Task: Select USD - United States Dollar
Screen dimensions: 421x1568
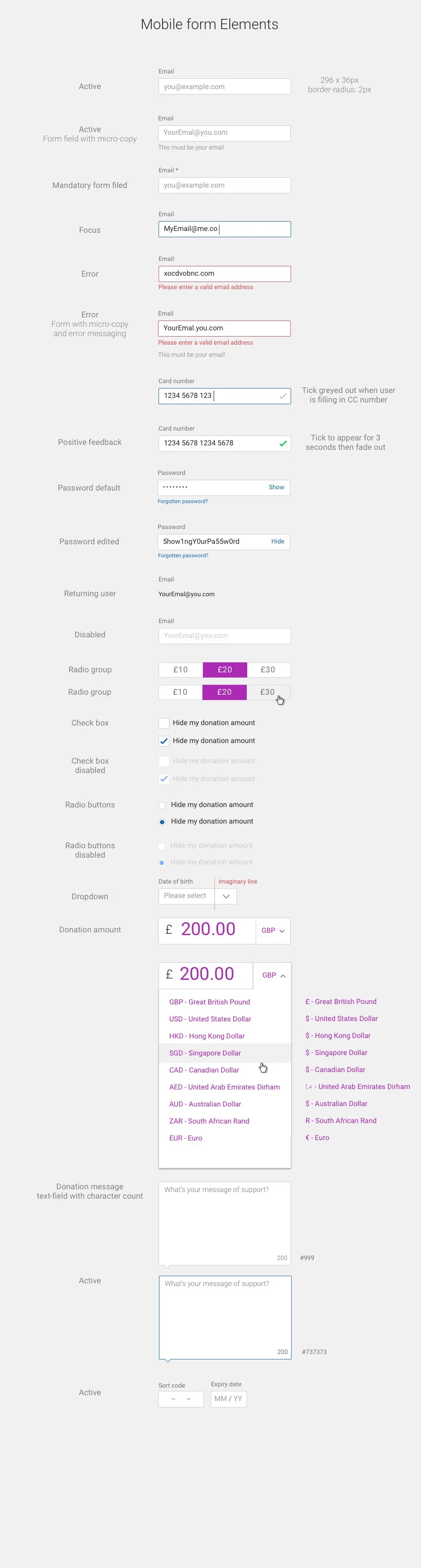Action: (x=210, y=1019)
